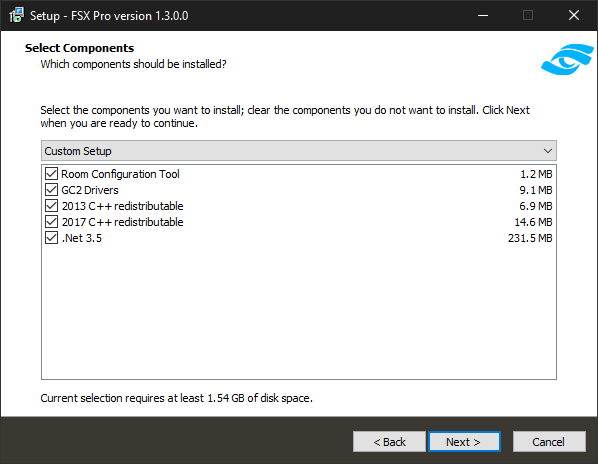This screenshot has width=598, height=464.
Task: Go to the previous step with Back
Action: (x=389, y=442)
